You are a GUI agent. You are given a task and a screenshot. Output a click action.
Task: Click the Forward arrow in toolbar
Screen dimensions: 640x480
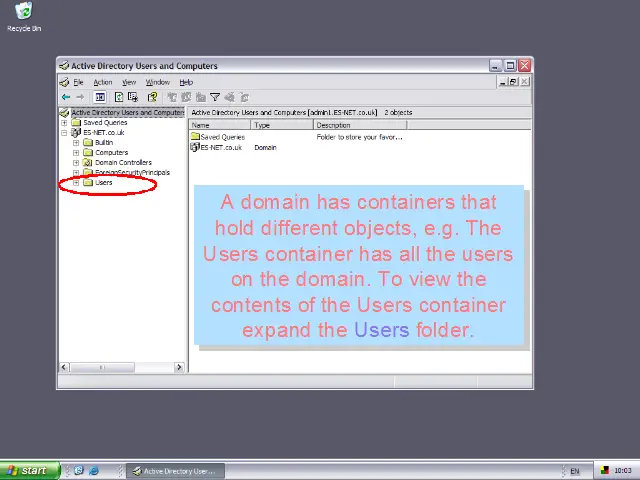coord(80,97)
